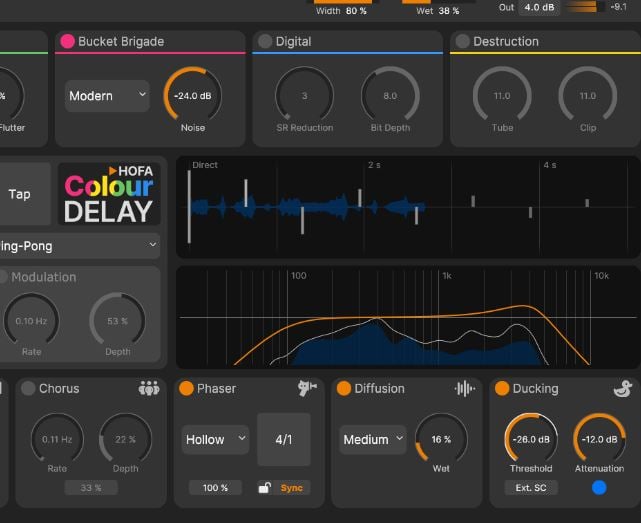Click the Destruction Clip knob
The width and height of the screenshot is (641, 523).
point(588,95)
